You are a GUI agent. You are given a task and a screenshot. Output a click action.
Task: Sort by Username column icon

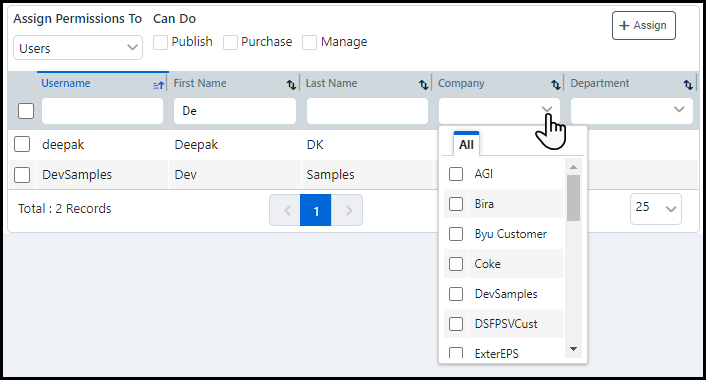[x=158, y=85]
